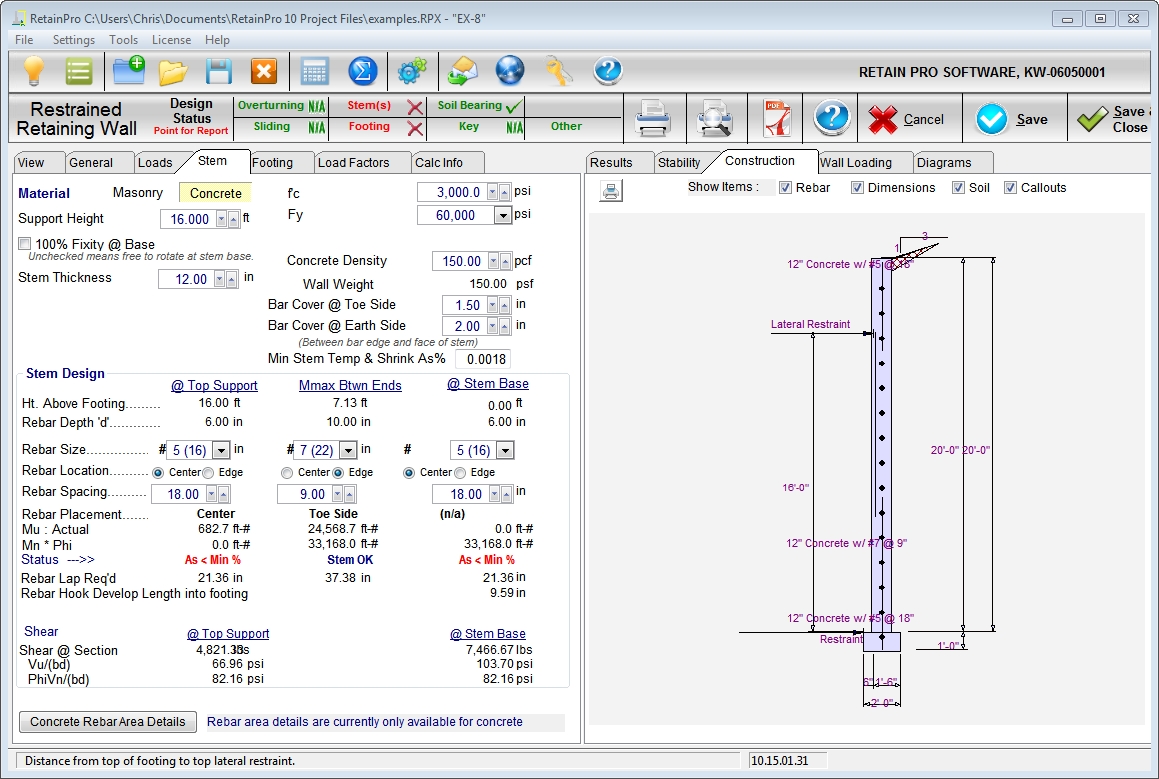
Task: Toggle the Callouts checkbox
Action: tap(1010, 188)
